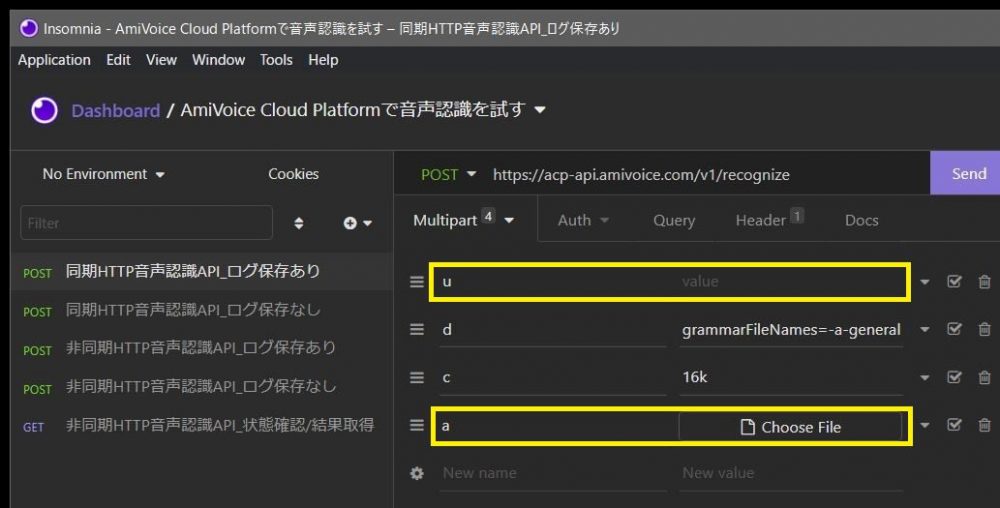Open the type dropdown for row c
This screenshot has height=508, width=1000.
pos(924,377)
